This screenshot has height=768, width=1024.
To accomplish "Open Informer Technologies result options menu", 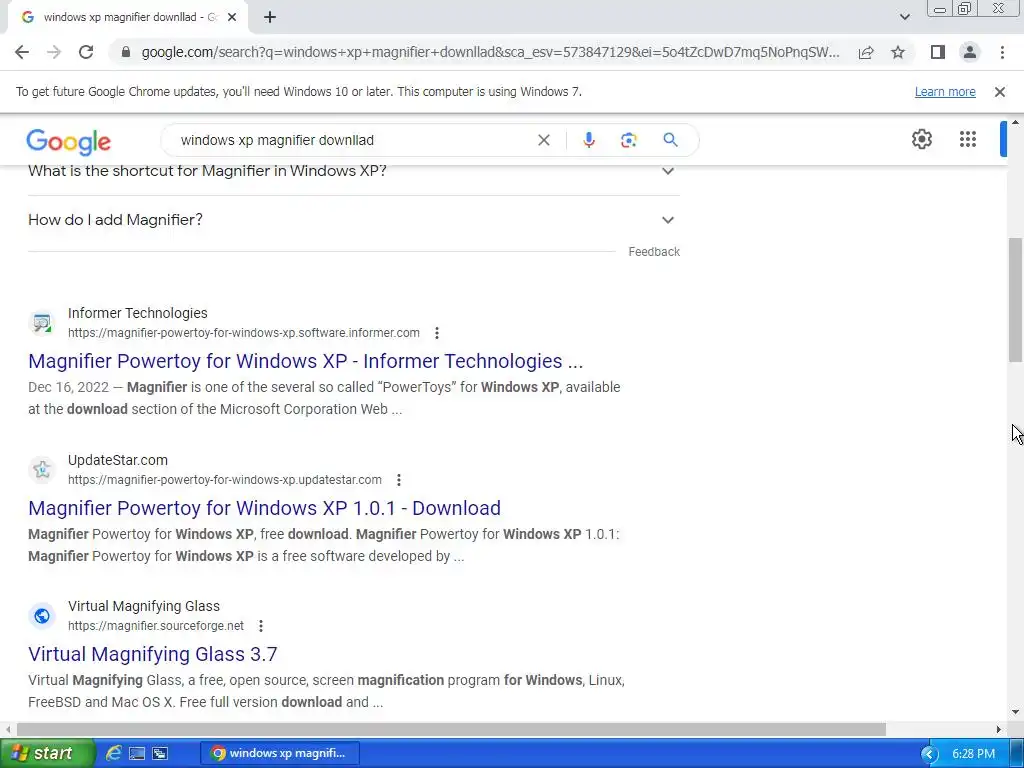I will (437, 333).
